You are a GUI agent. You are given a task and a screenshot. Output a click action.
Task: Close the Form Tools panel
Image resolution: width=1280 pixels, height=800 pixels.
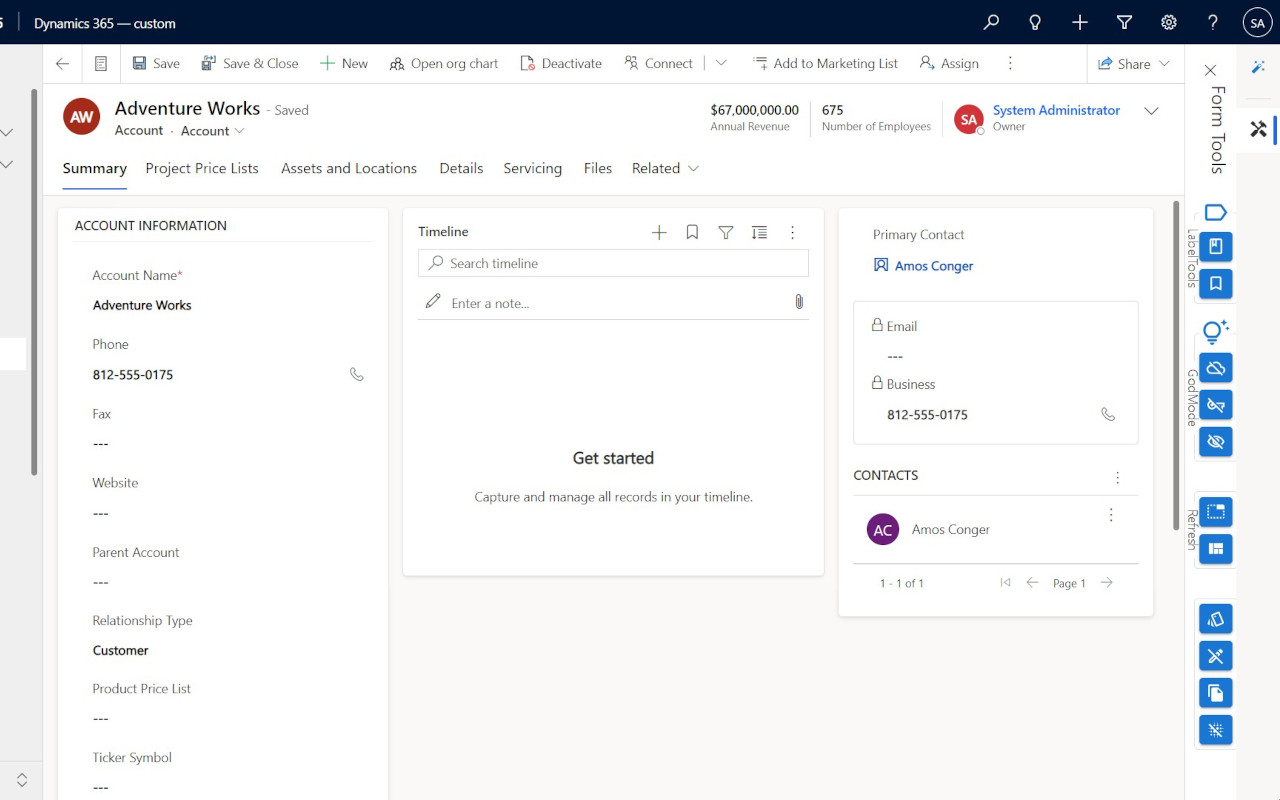[x=1210, y=70]
